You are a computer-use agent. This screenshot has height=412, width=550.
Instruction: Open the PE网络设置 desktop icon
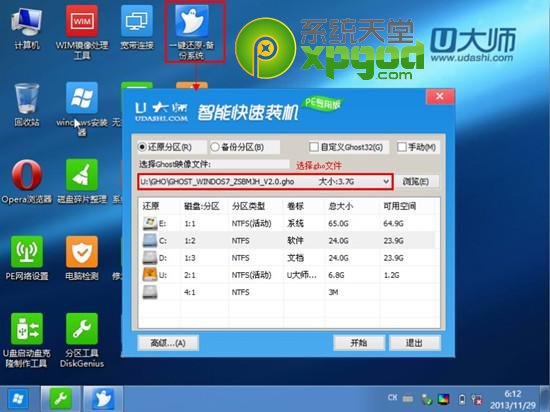[x=27, y=258]
